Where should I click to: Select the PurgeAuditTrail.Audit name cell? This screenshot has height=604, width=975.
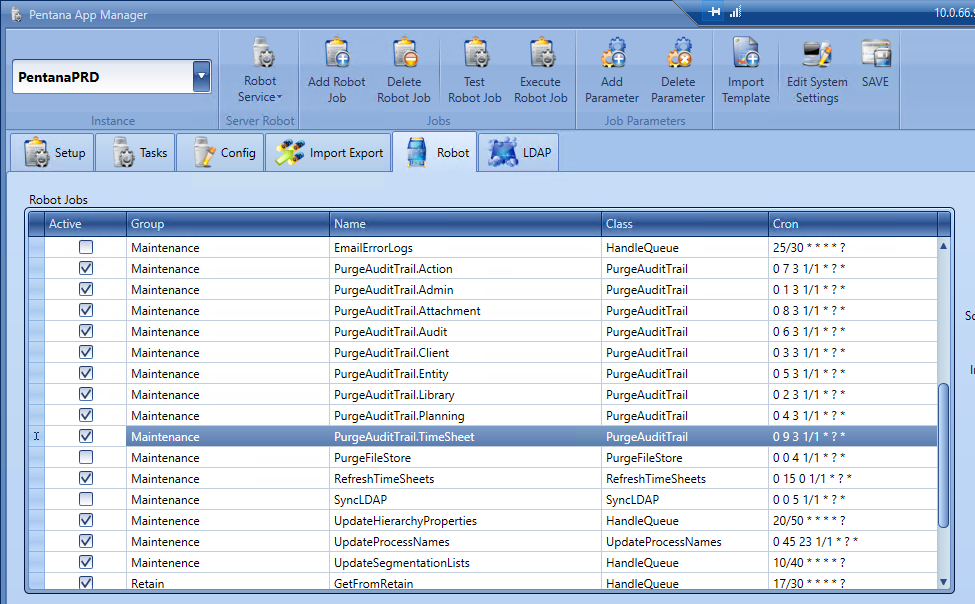click(x=466, y=332)
